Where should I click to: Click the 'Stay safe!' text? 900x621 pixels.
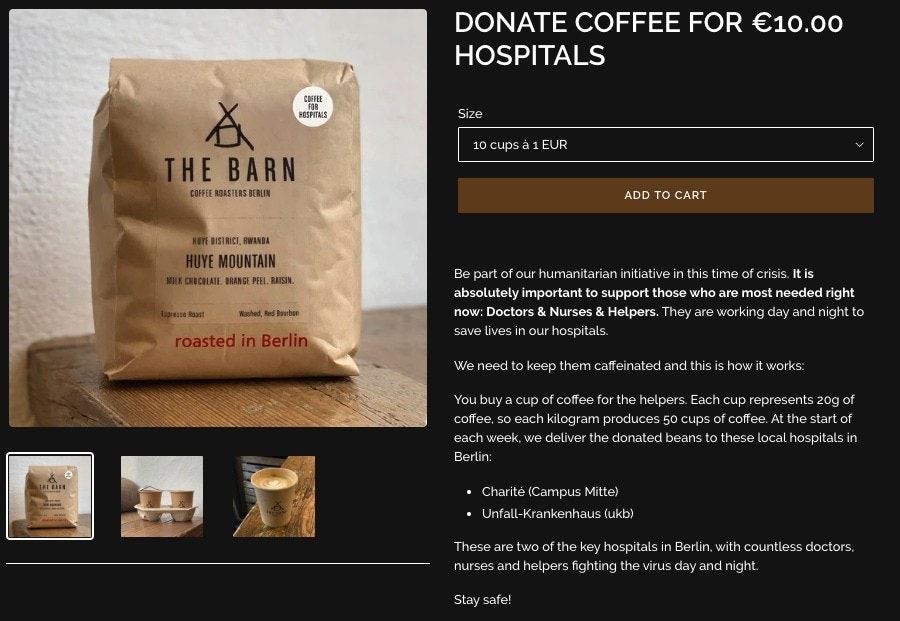coord(483,600)
